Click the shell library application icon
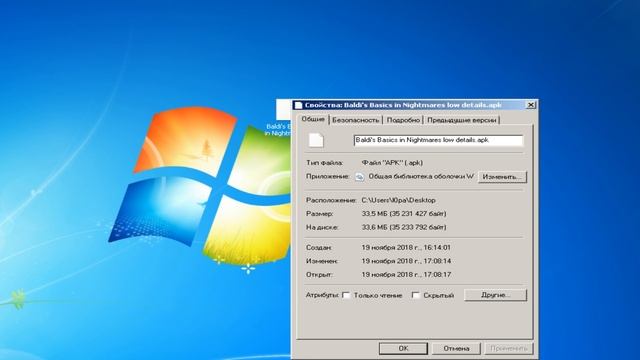Image resolution: width=640 pixels, height=360 pixels. (360, 177)
